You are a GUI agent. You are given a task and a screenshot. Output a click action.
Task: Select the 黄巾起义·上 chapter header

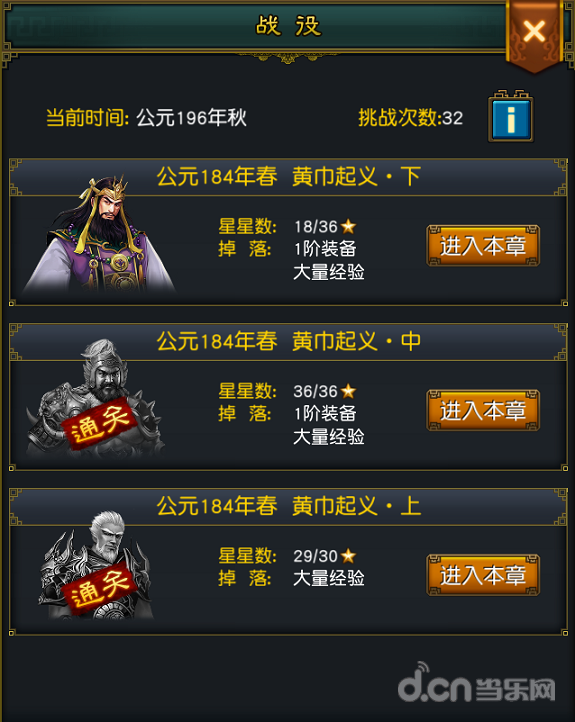point(288,507)
